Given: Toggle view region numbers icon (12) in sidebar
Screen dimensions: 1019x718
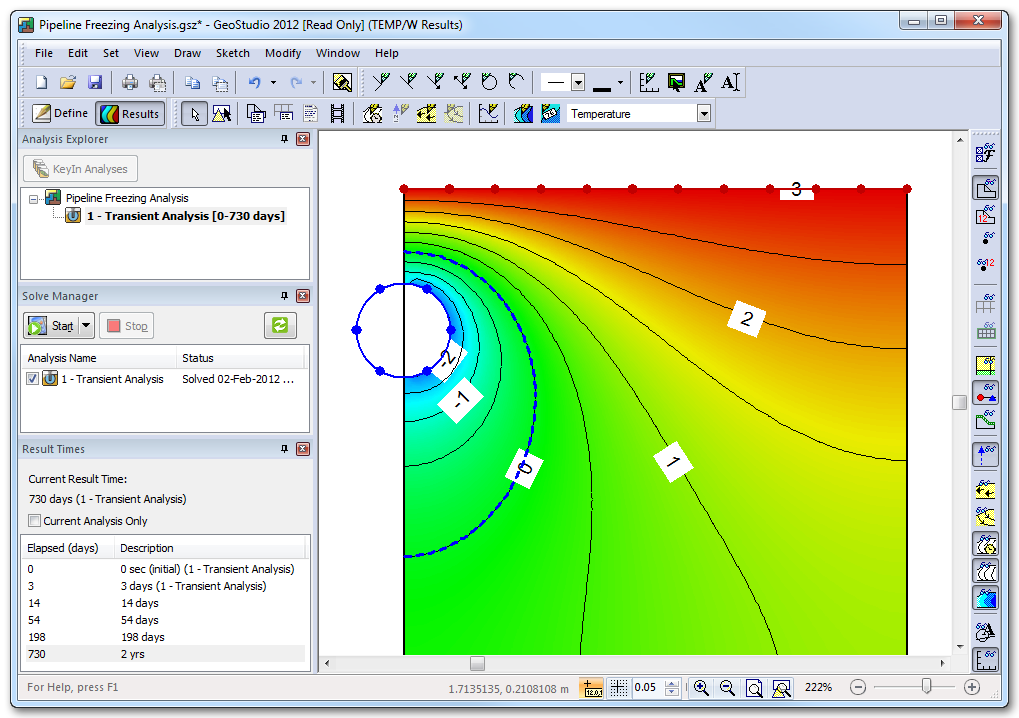Looking at the screenshot, I should click(x=985, y=214).
